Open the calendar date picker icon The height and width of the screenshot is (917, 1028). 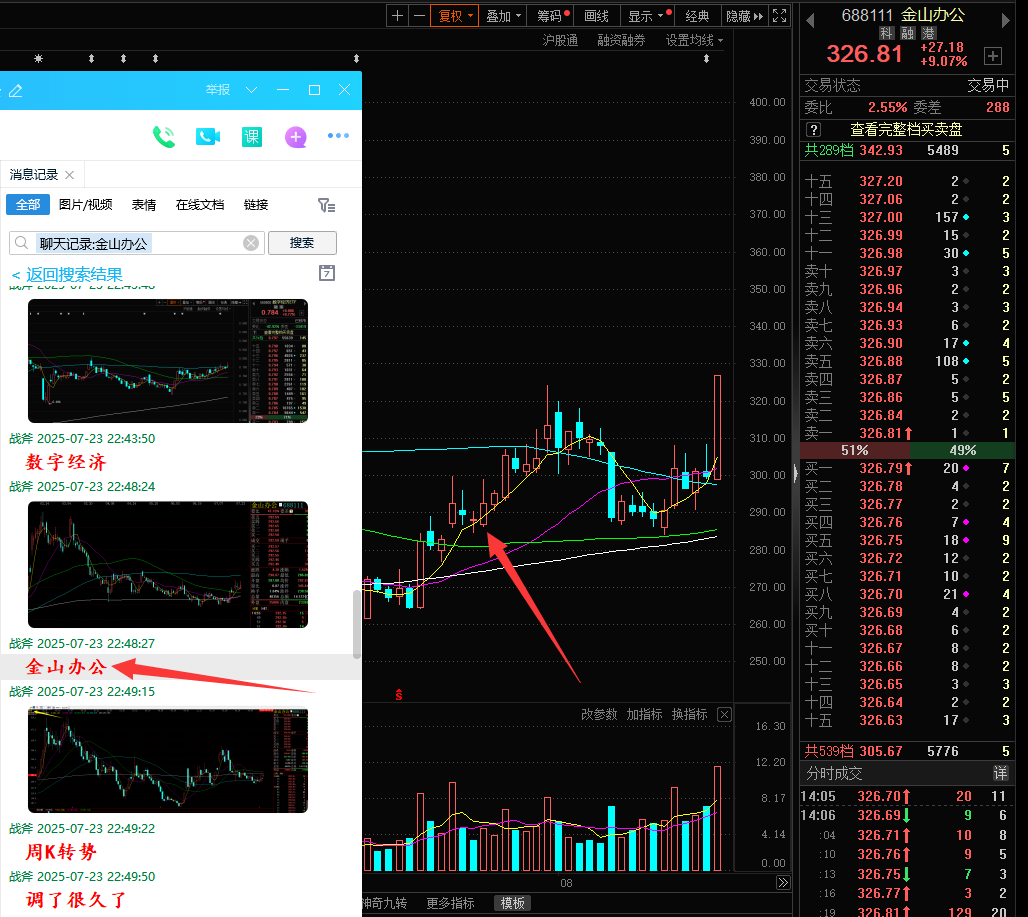[x=326, y=273]
